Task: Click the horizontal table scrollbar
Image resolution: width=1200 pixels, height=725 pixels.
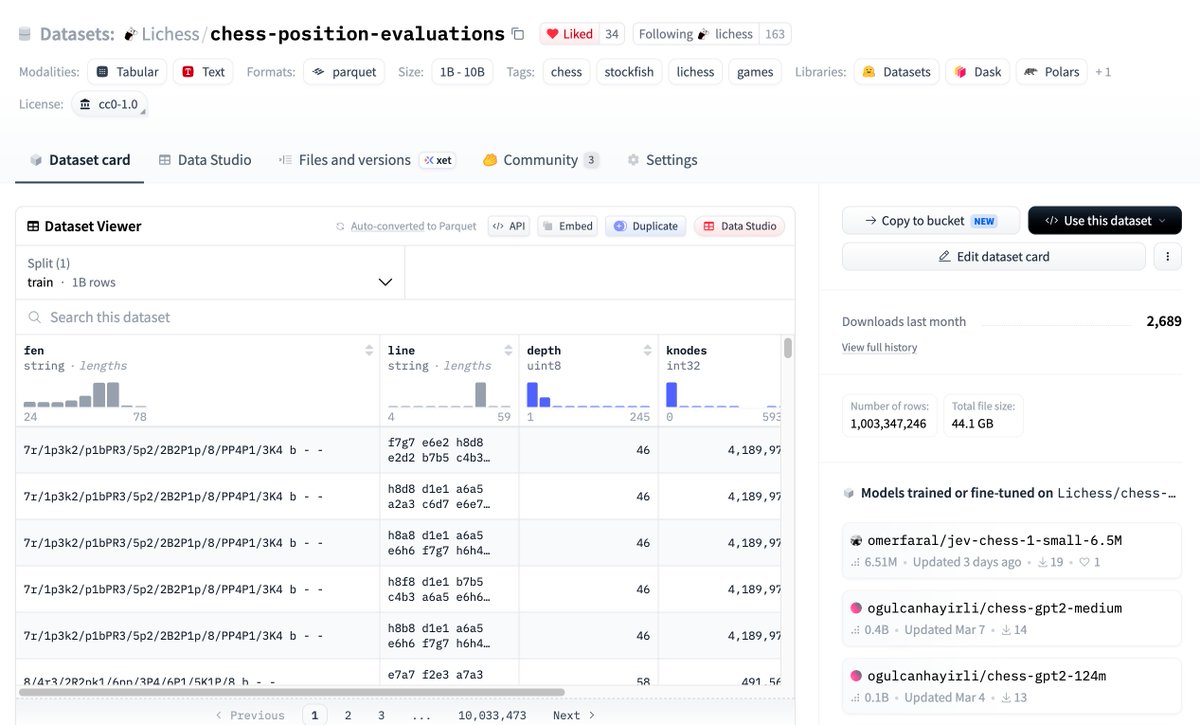Action: point(291,691)
